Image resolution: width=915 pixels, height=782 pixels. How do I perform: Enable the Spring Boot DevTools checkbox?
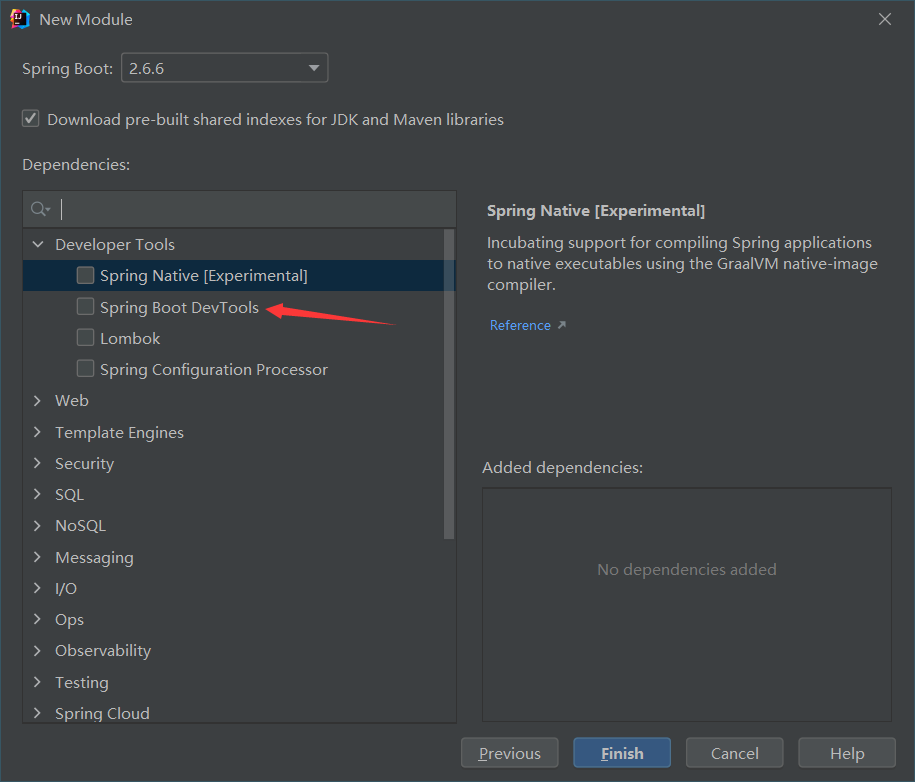pos(85,306)
